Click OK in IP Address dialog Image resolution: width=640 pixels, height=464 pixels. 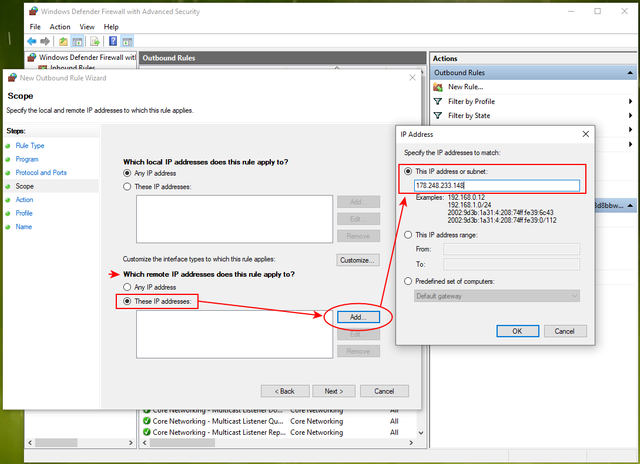[518, 331]
